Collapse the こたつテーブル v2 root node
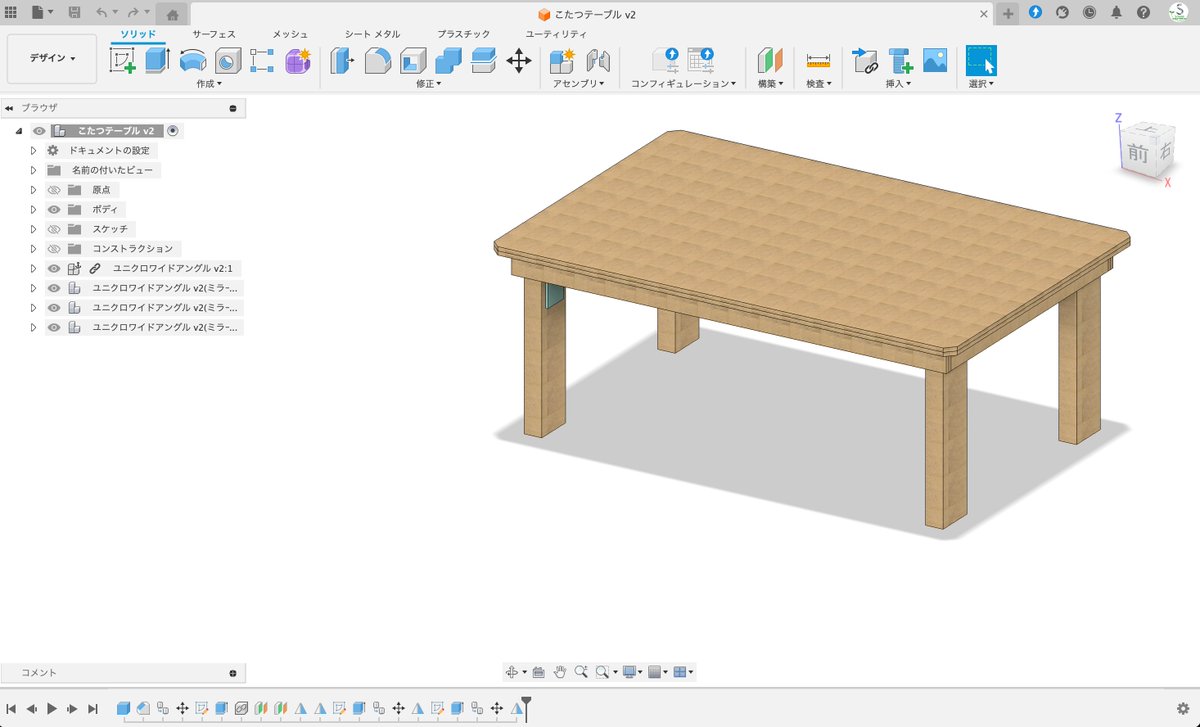The width and height of the screenshot is (1200, 727). [19, 131]
